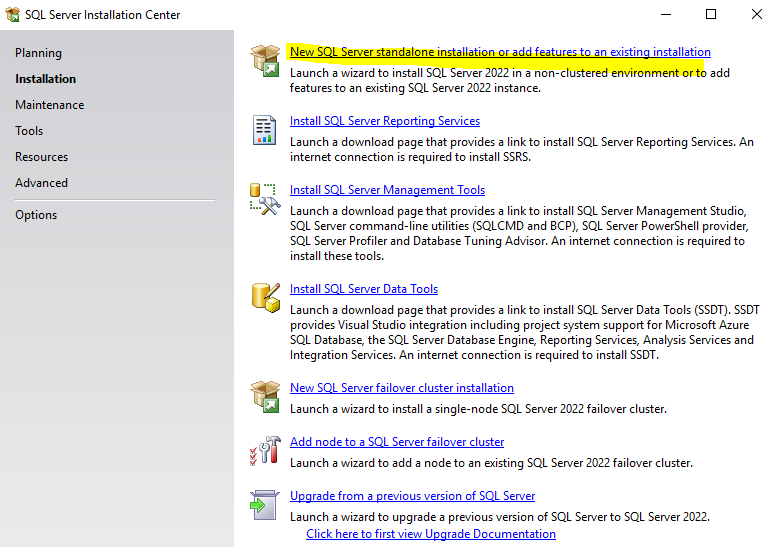Open Install SQL Server Reporting Services link
The width and height of the screenshot is (777, 547).
(x=385, y=121)
